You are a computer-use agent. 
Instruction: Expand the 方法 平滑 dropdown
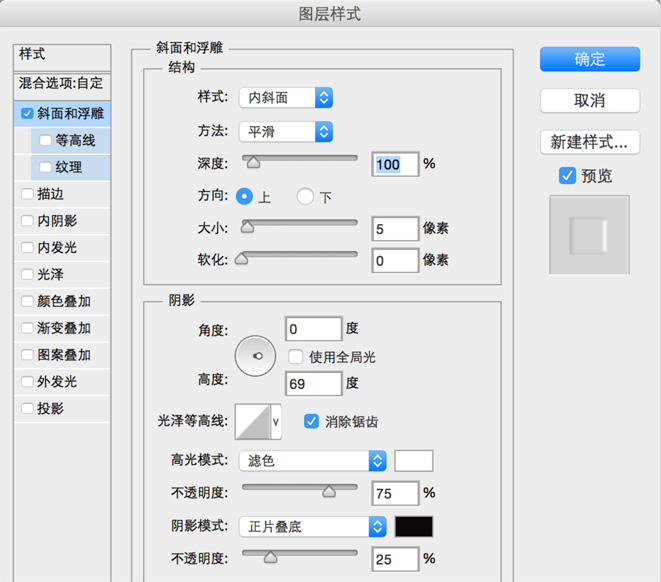[x=285, y=131]
